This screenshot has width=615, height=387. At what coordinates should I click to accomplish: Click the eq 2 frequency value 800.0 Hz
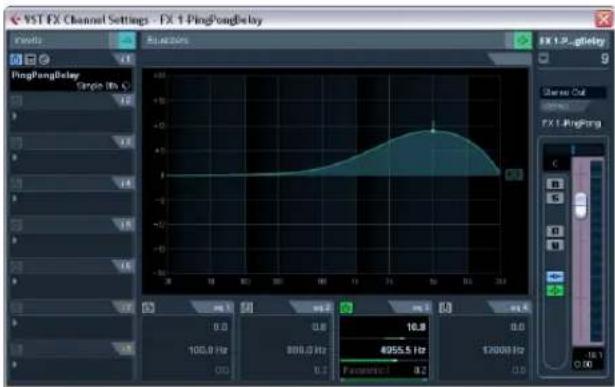306,350
